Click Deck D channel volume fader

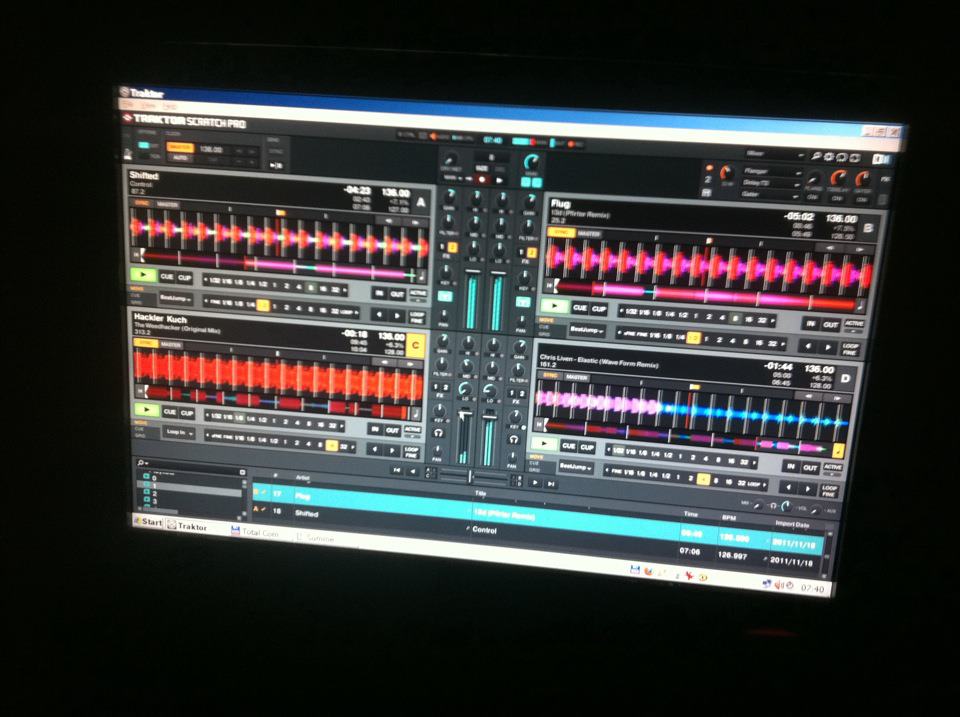[489, 418]
